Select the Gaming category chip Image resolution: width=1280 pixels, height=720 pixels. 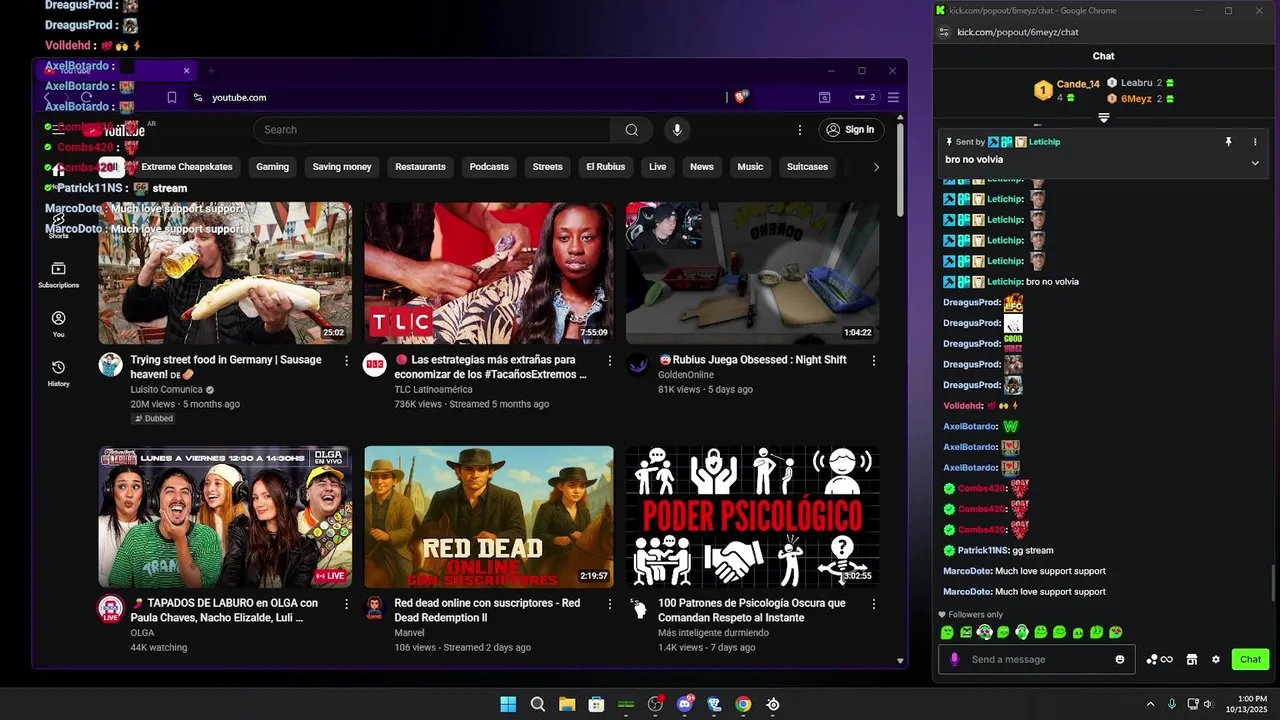[272, 167]
